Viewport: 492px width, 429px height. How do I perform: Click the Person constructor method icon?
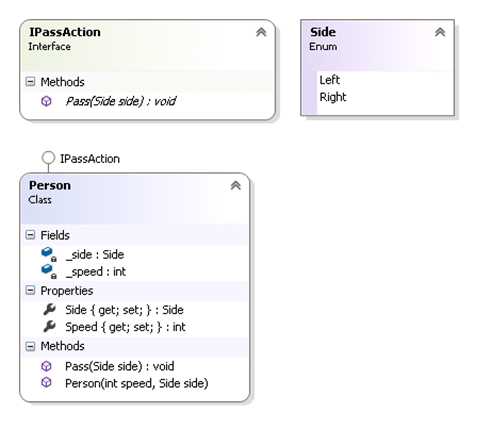[46, 382]
